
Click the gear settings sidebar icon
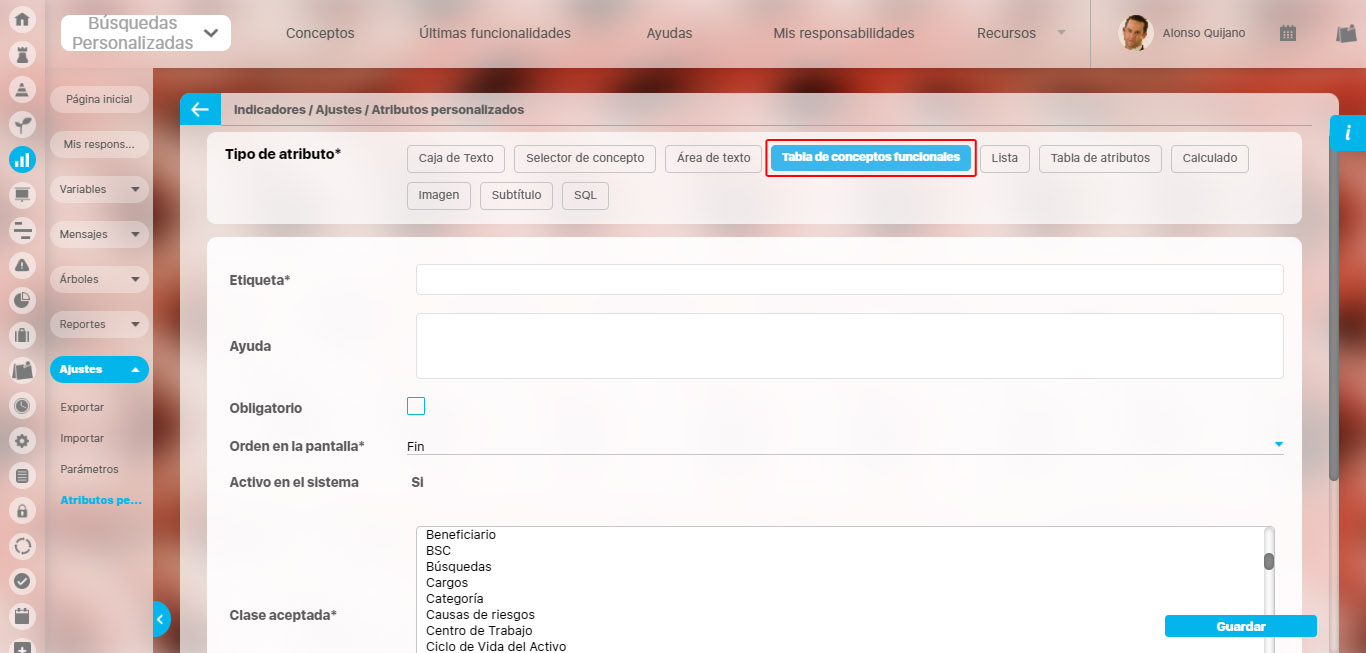pyautogui.click(x=22, y=440)
